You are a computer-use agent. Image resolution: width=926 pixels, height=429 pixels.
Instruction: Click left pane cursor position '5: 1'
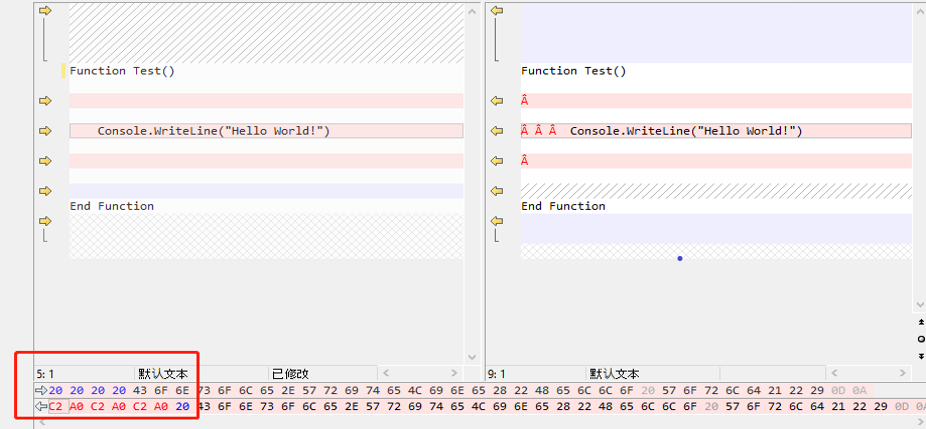click(45, 373)
